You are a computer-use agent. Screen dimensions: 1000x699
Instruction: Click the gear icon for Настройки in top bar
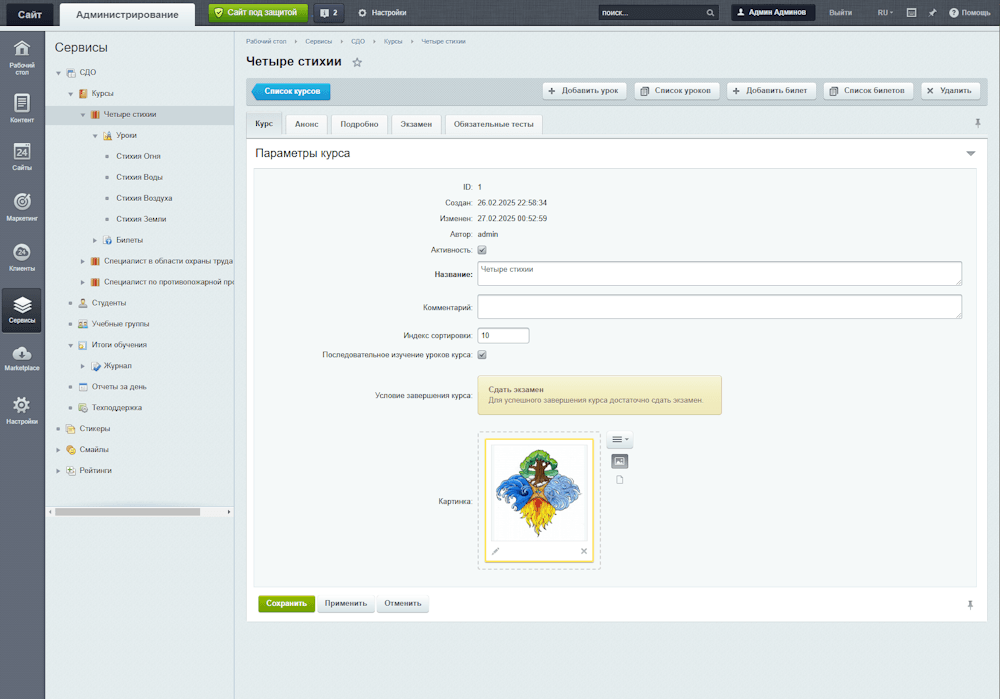click(x=362, y=13)
